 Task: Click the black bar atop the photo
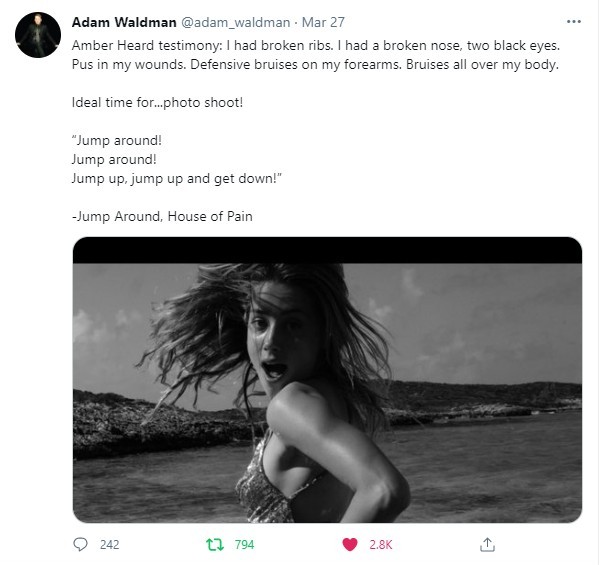coord(327,250)
